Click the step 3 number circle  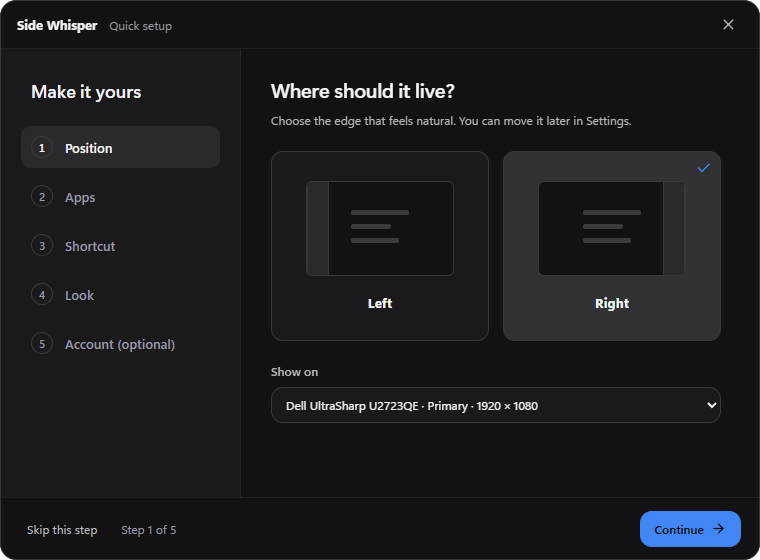42,246
